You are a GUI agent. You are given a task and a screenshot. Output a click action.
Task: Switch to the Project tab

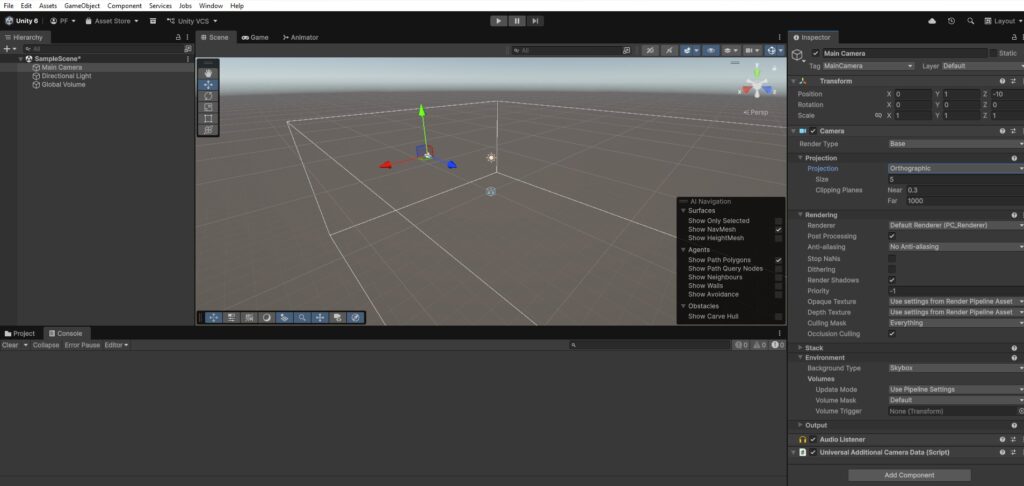tap(20, 333)
